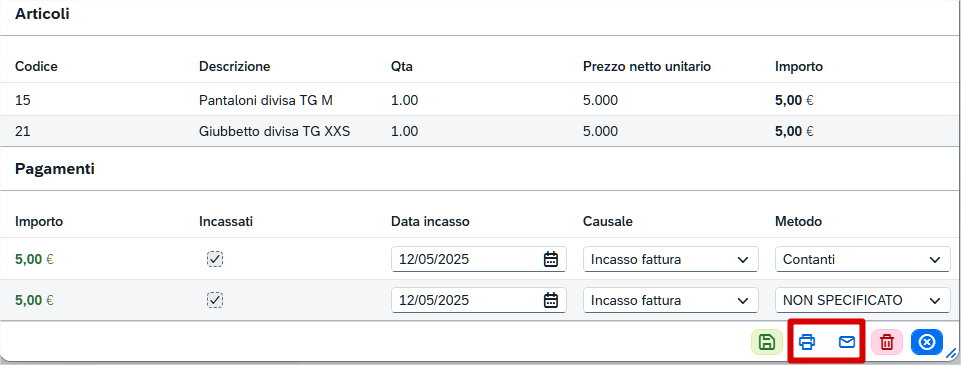Select the Giubbetto divisa TG XXS description

275,131
